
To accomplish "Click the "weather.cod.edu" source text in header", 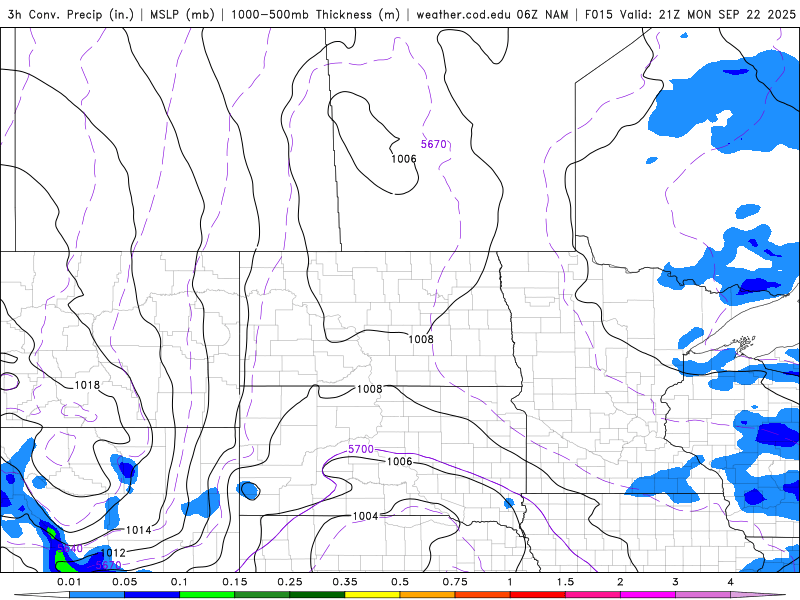I will (x=464, y=15).
